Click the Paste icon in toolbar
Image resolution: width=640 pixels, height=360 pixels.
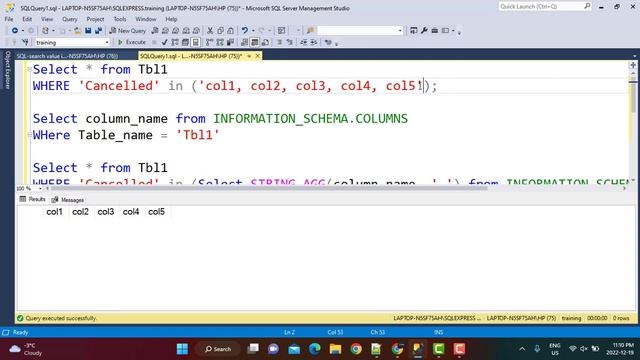point(231,31)
